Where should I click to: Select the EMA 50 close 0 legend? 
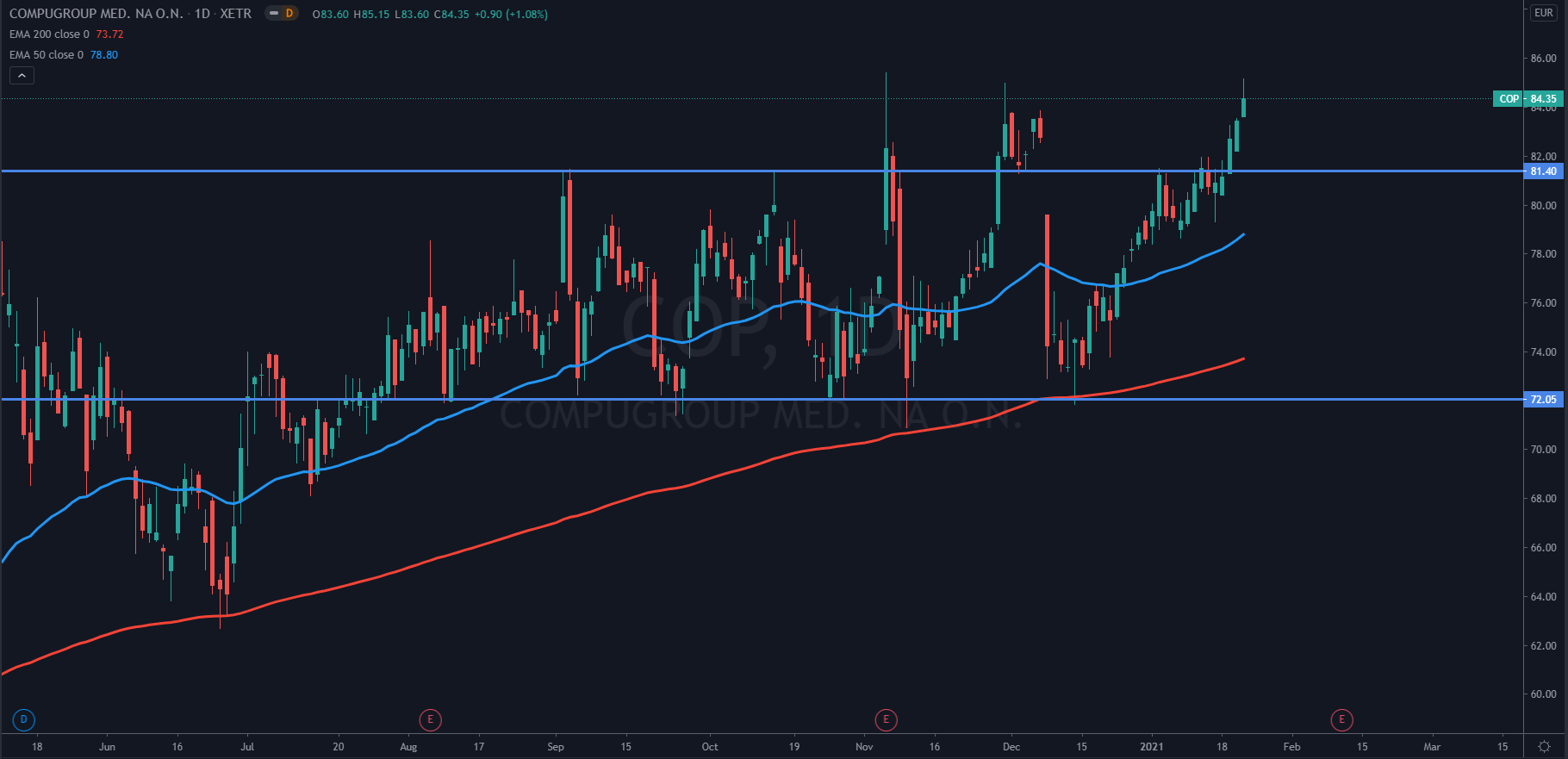[47, 55]
